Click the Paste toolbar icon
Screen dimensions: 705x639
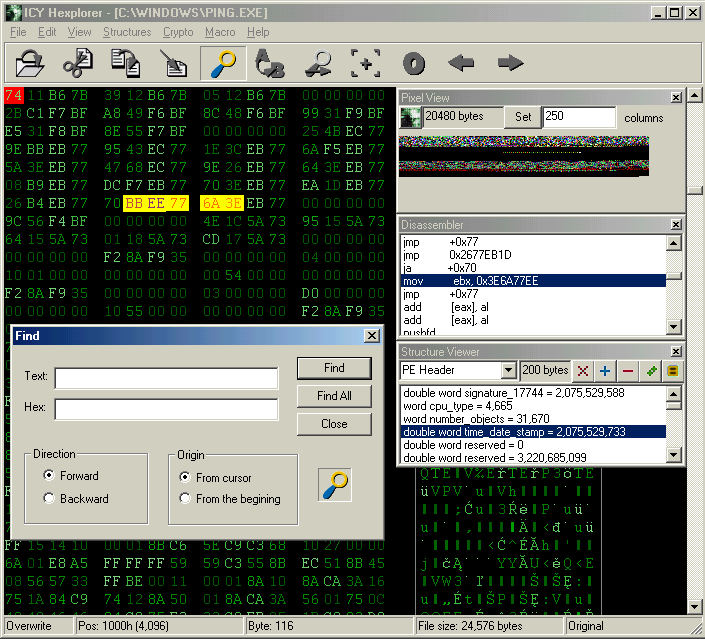pyautogui.click(x=174, y=63)
